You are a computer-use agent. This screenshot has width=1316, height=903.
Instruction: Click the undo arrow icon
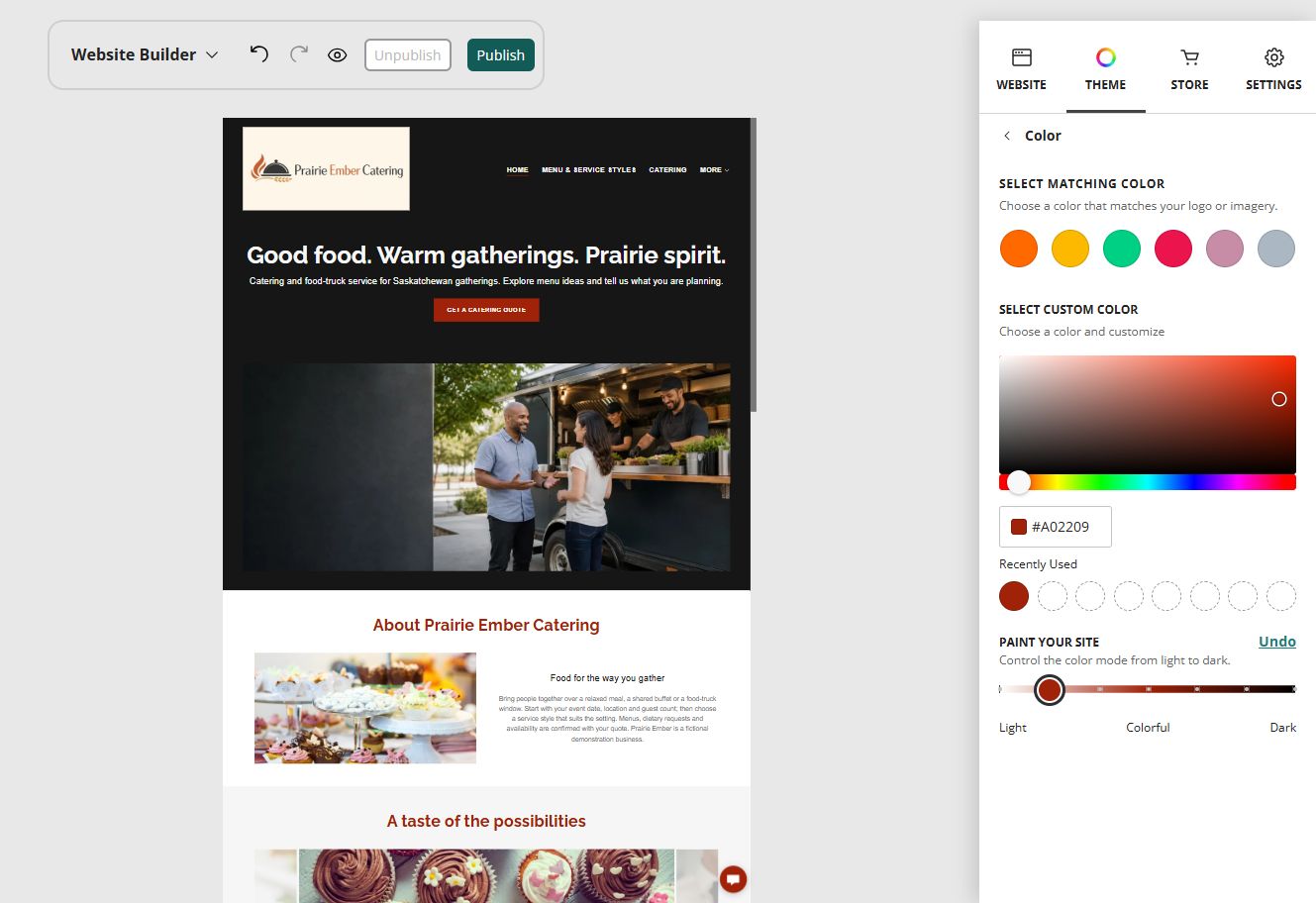pyautogui.click(x=258, y=54)
